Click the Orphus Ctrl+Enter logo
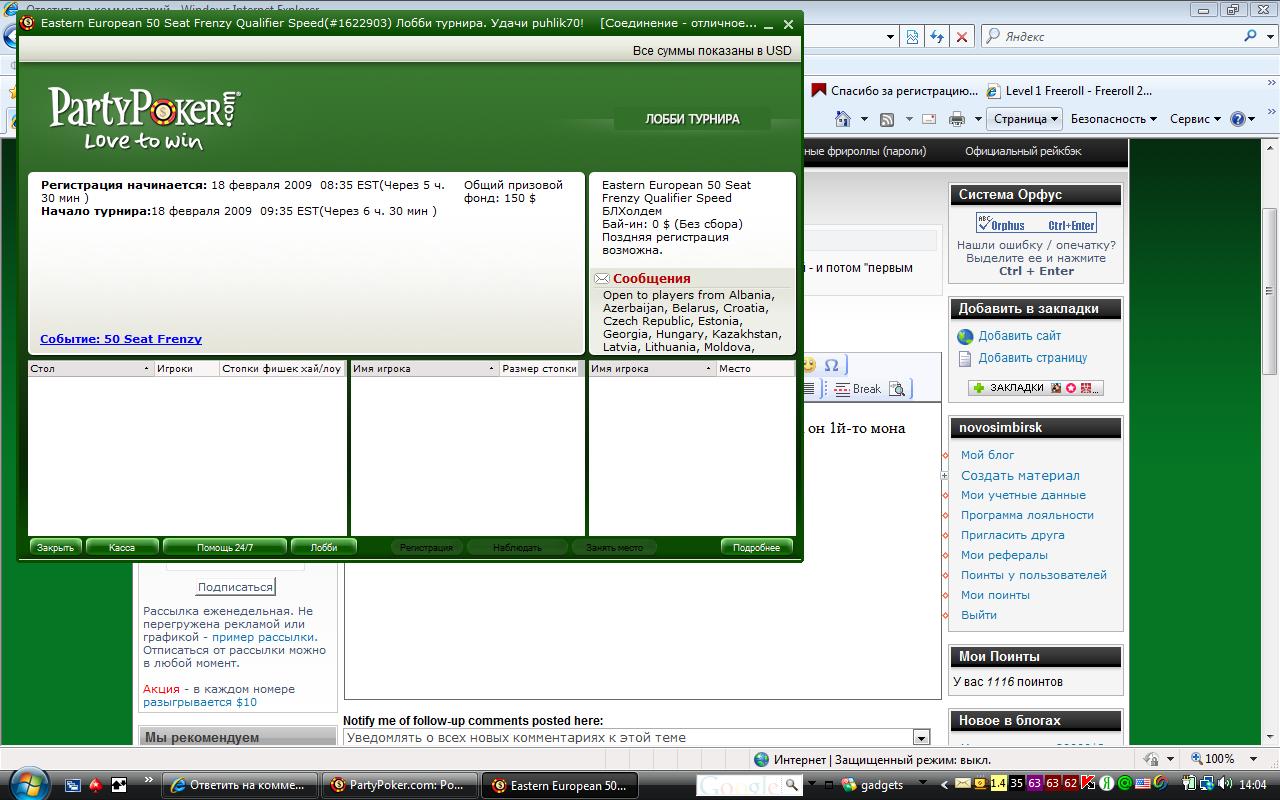The width and height of the screenshot is (1280, 800). pyautogui.click(x=1036, y=223)
